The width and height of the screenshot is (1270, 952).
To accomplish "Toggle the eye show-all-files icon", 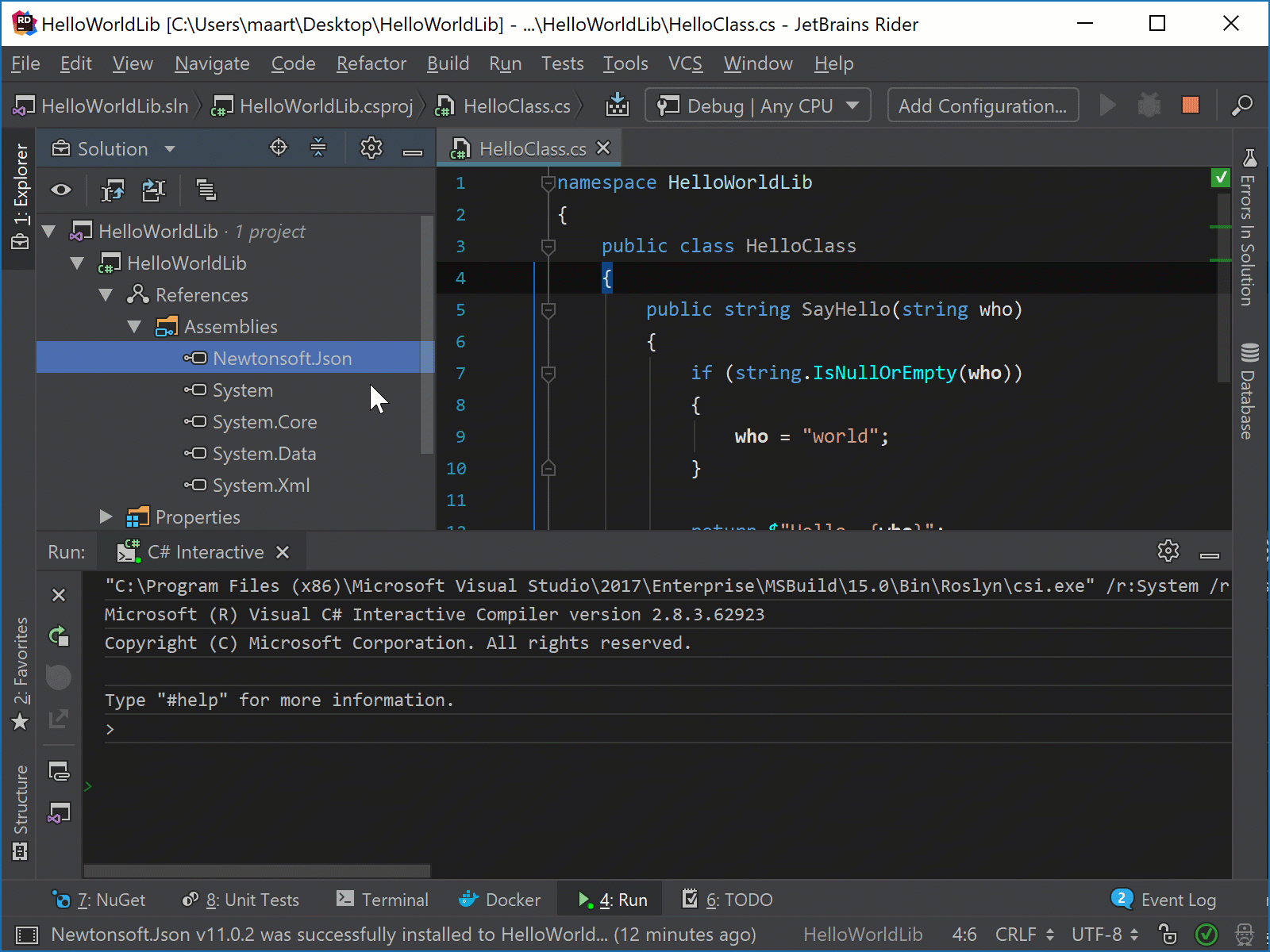I will [x=61, y=190].
